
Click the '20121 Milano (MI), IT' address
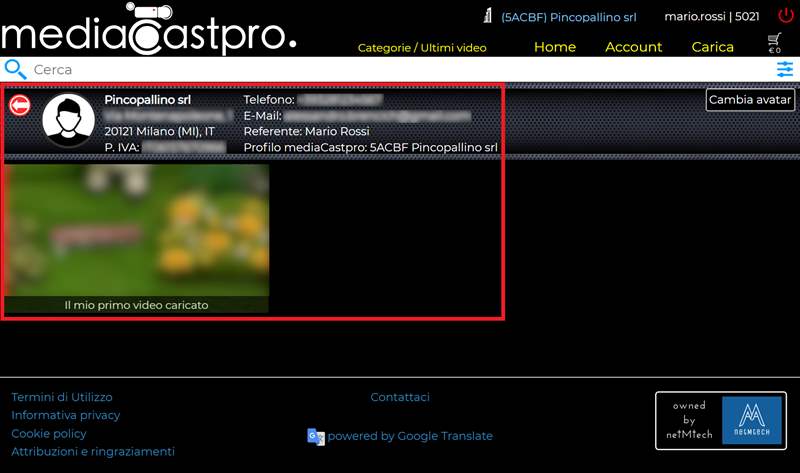point(160,131)
